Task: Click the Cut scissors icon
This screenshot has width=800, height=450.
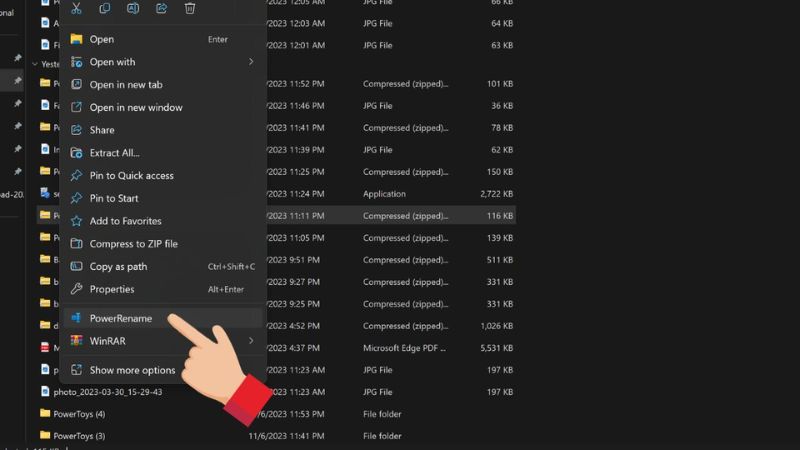Action: coord(77,8)
